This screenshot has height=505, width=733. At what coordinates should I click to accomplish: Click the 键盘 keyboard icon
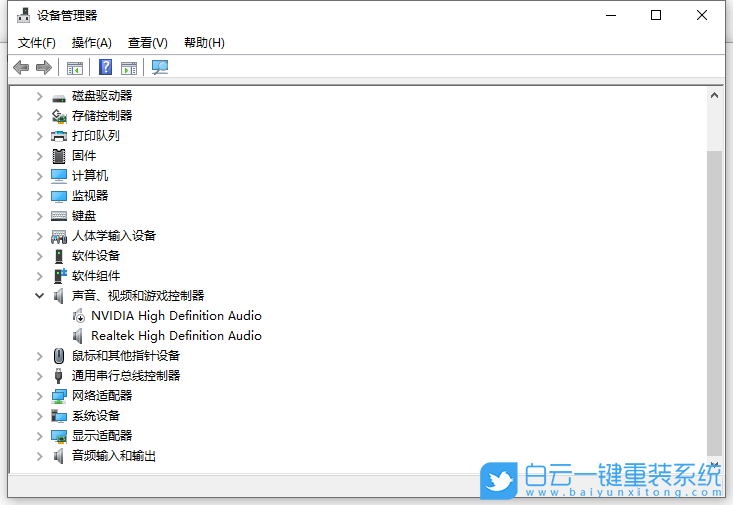click(x=59, y=216)
